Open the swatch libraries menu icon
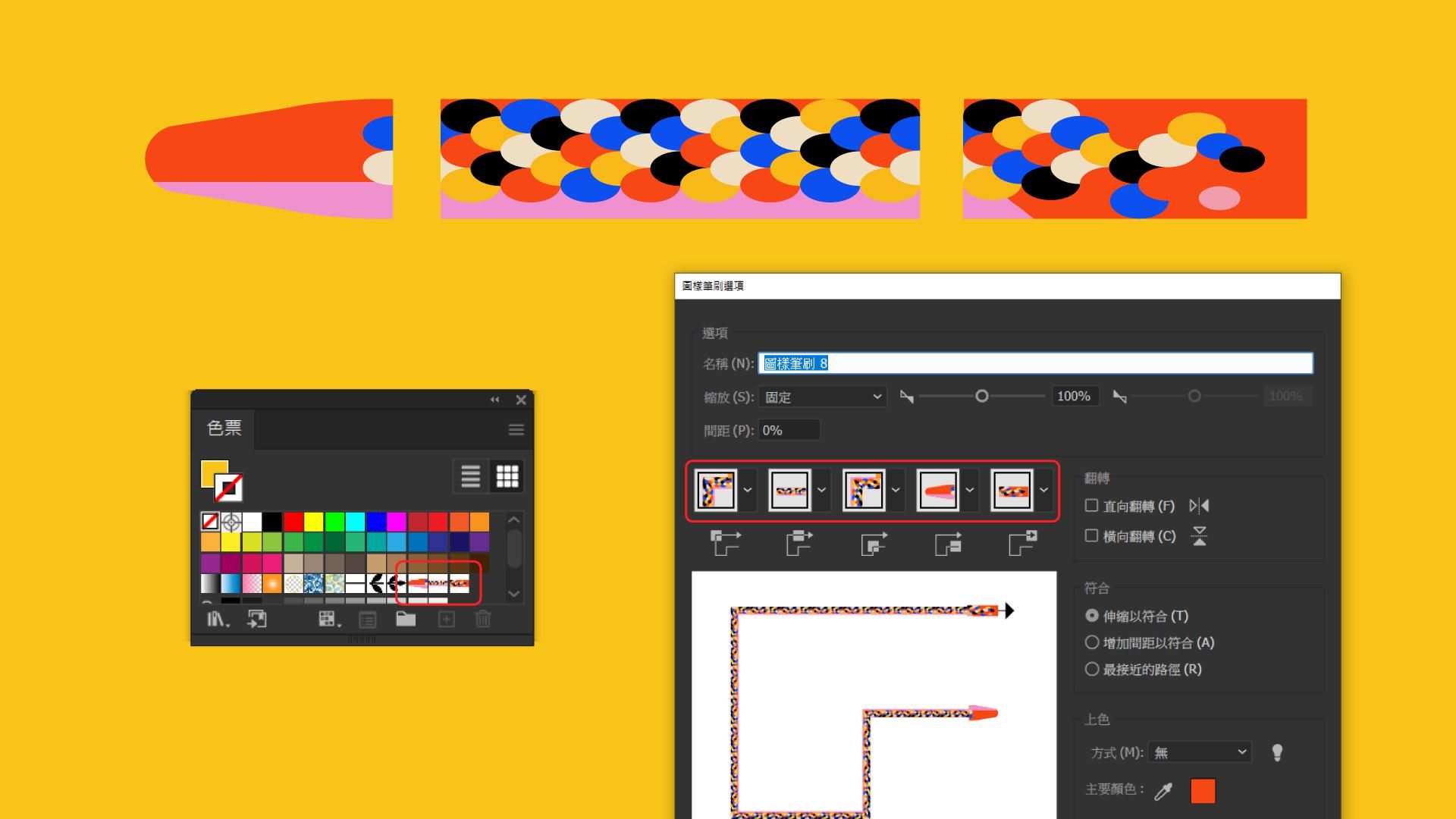The height and width of the screenshot is (819, 1456). point(218,620)
